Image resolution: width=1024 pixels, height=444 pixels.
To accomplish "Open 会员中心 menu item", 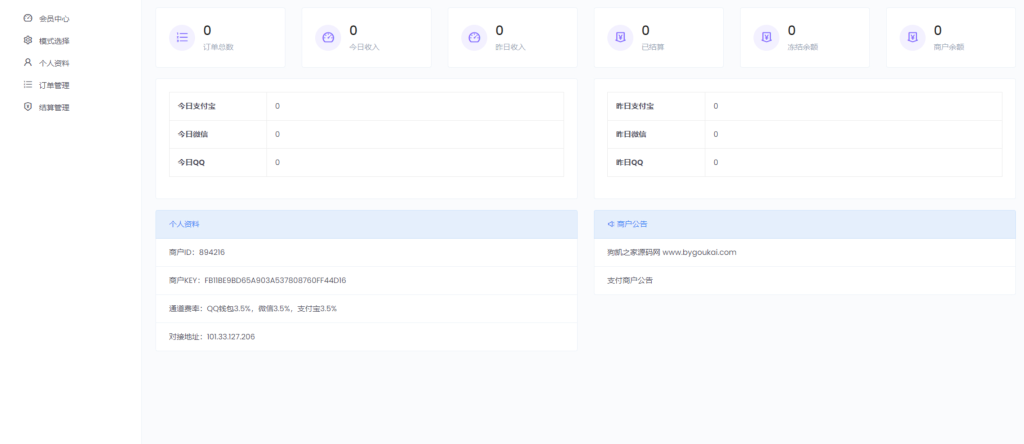I will coord(54,19).
